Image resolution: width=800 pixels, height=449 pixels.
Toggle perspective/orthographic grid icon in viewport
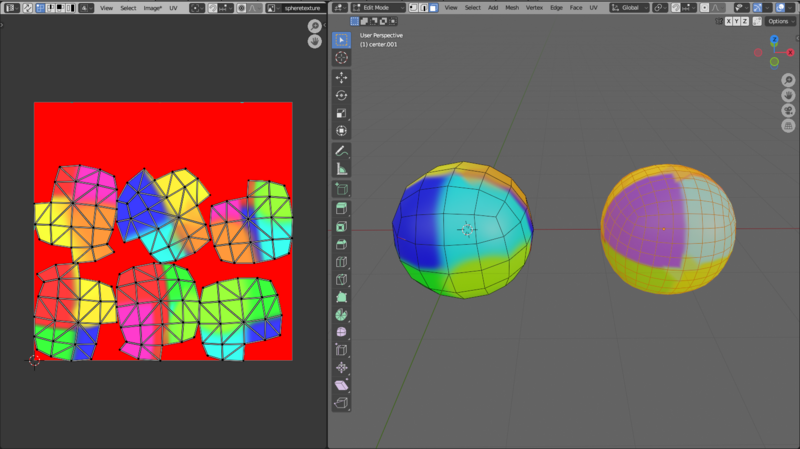(788, 126)
